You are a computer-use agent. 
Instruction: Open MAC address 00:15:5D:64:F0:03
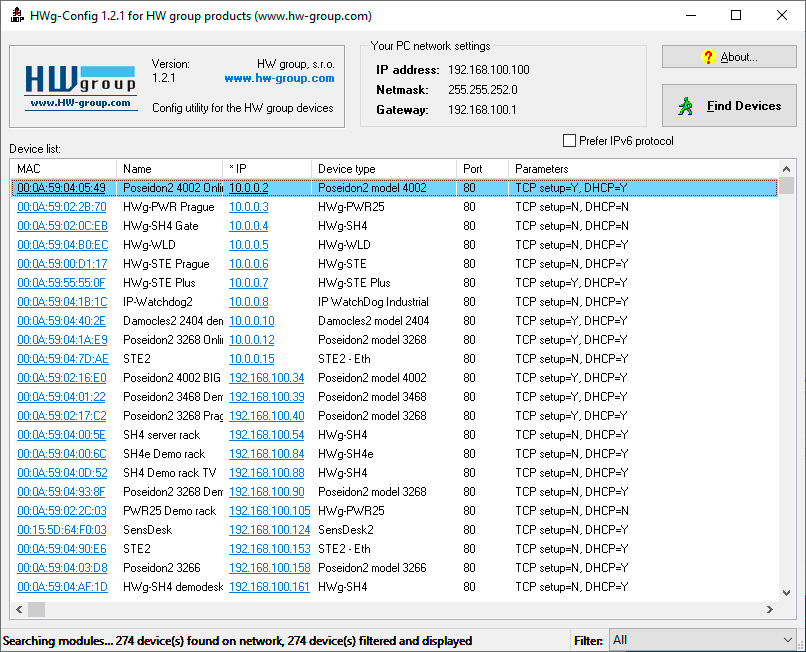click(x=62, y=531)
